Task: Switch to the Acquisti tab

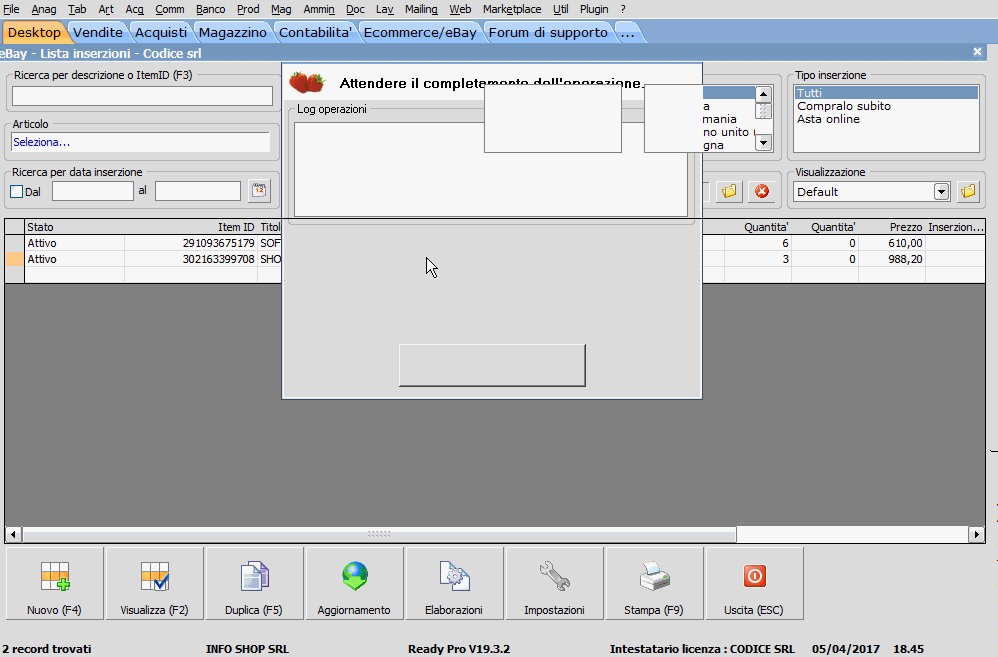Action: tap(161, 32)
